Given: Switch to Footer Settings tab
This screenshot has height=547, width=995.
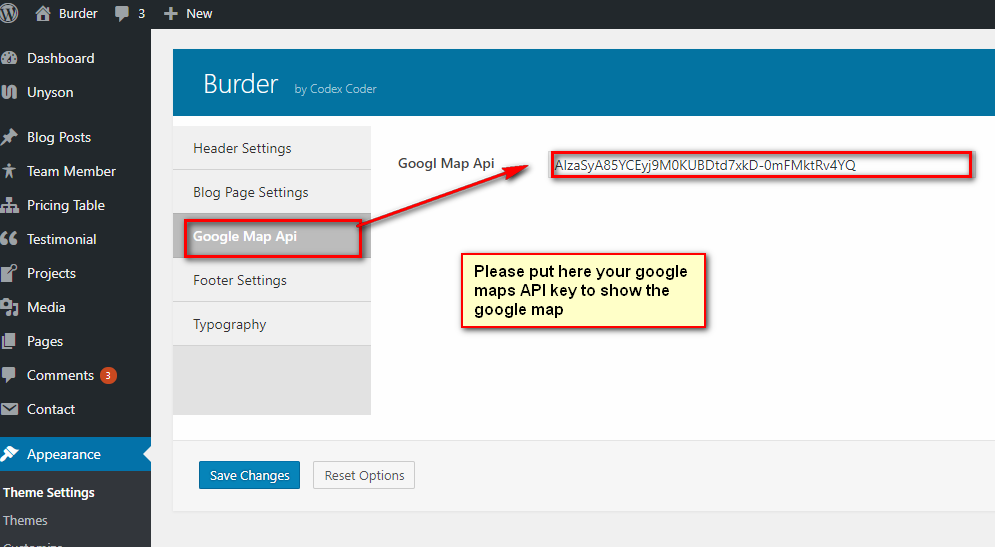Looking at the screenshot, I should coord(272,280).
